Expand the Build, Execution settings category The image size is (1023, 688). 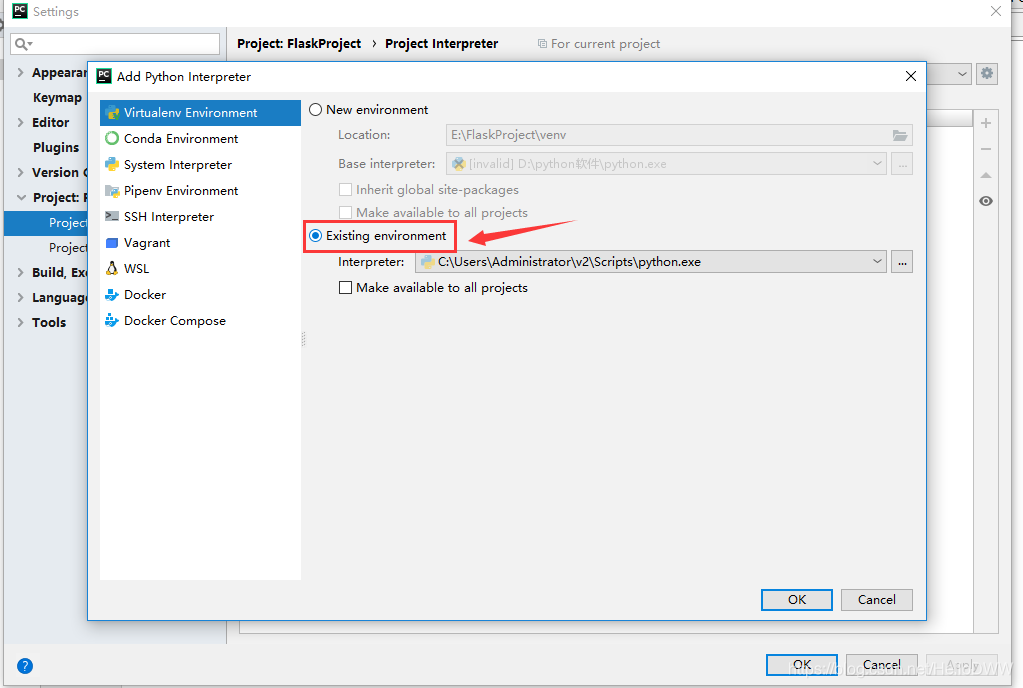pyautogui.click(x=21, y=273)
